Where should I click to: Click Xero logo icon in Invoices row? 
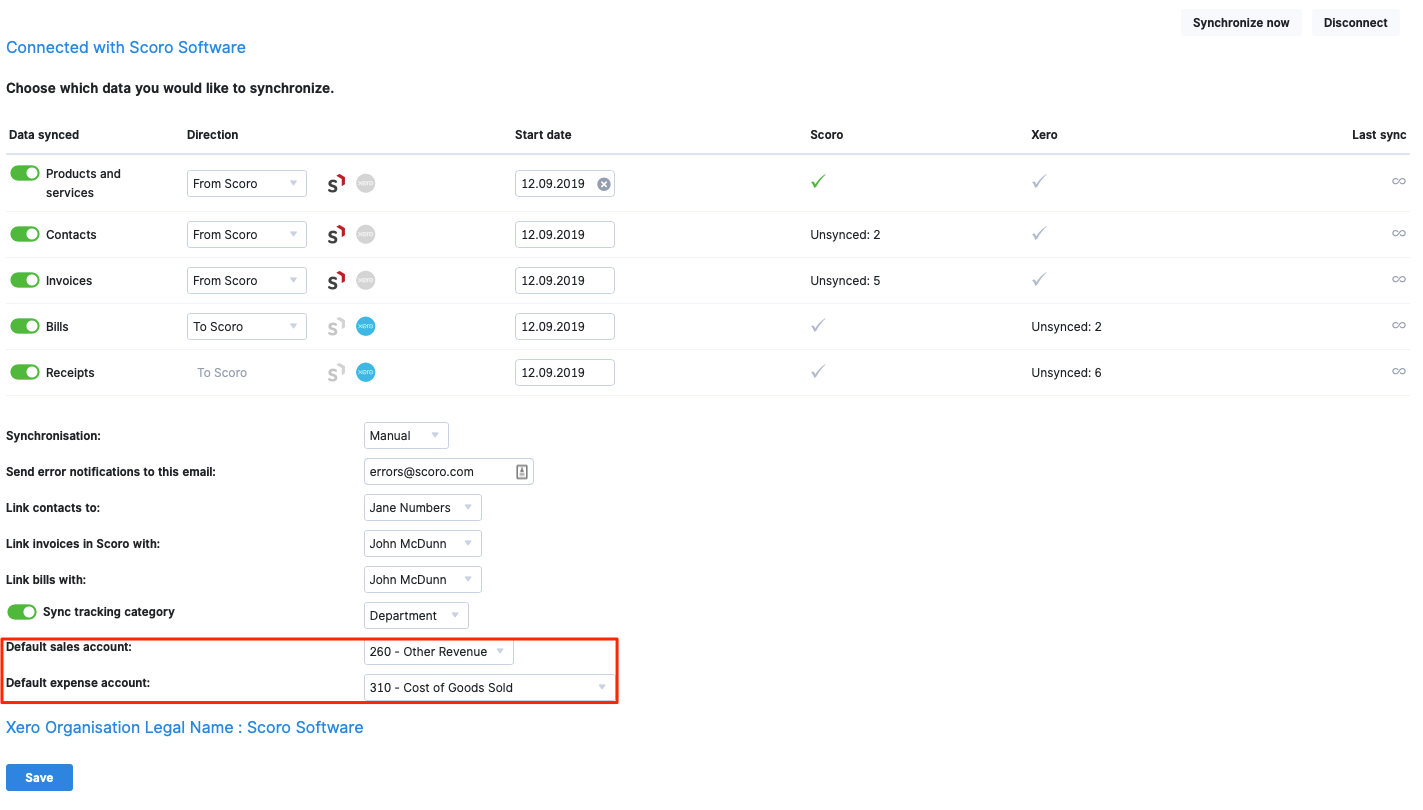(366, 281)
